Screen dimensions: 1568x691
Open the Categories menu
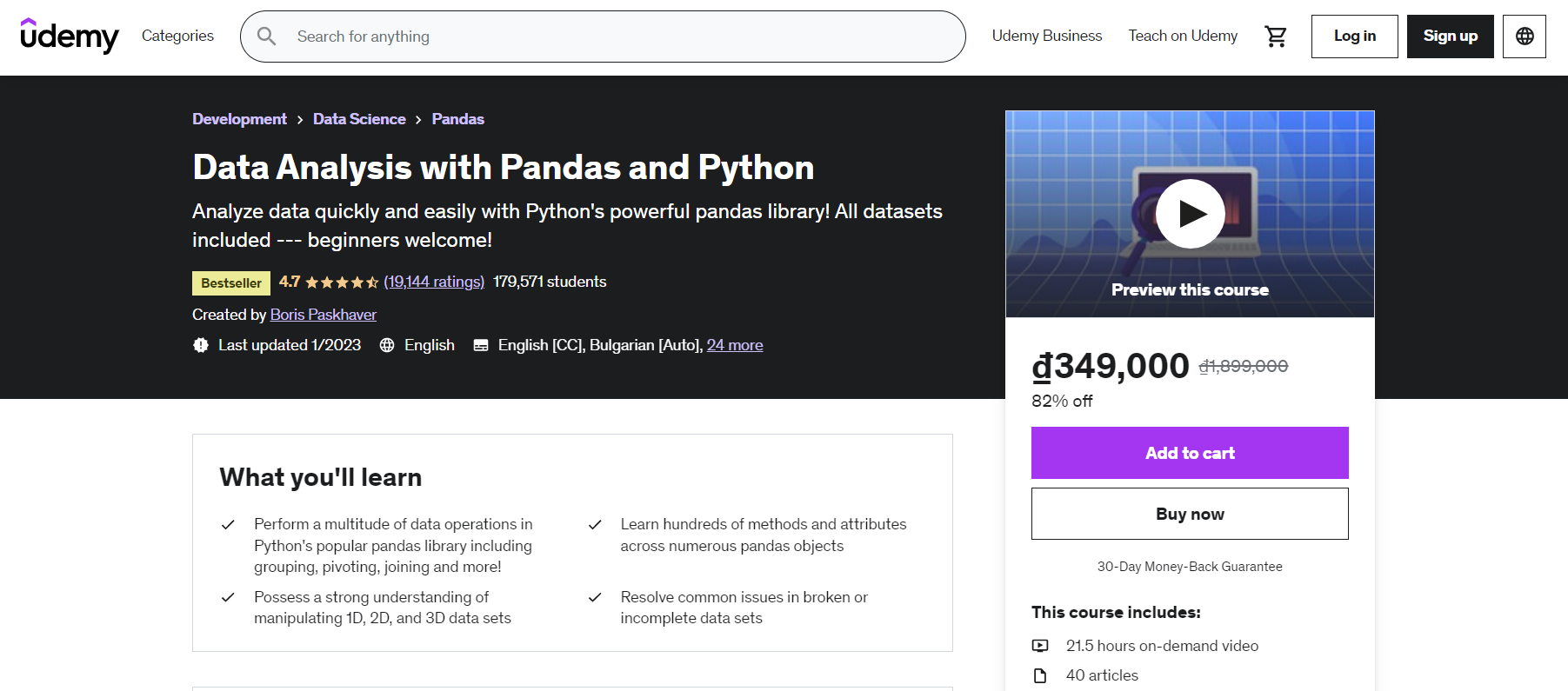177,36
